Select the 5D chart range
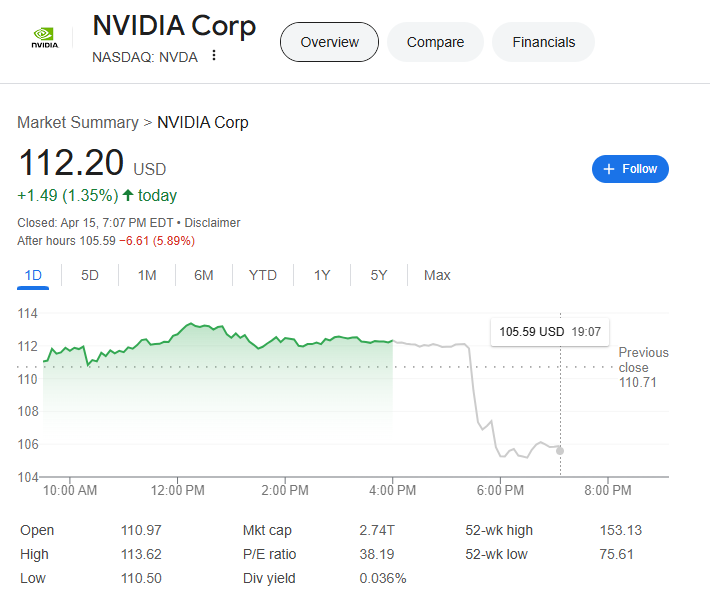This screenshot has height=599, width=710. 90,275
